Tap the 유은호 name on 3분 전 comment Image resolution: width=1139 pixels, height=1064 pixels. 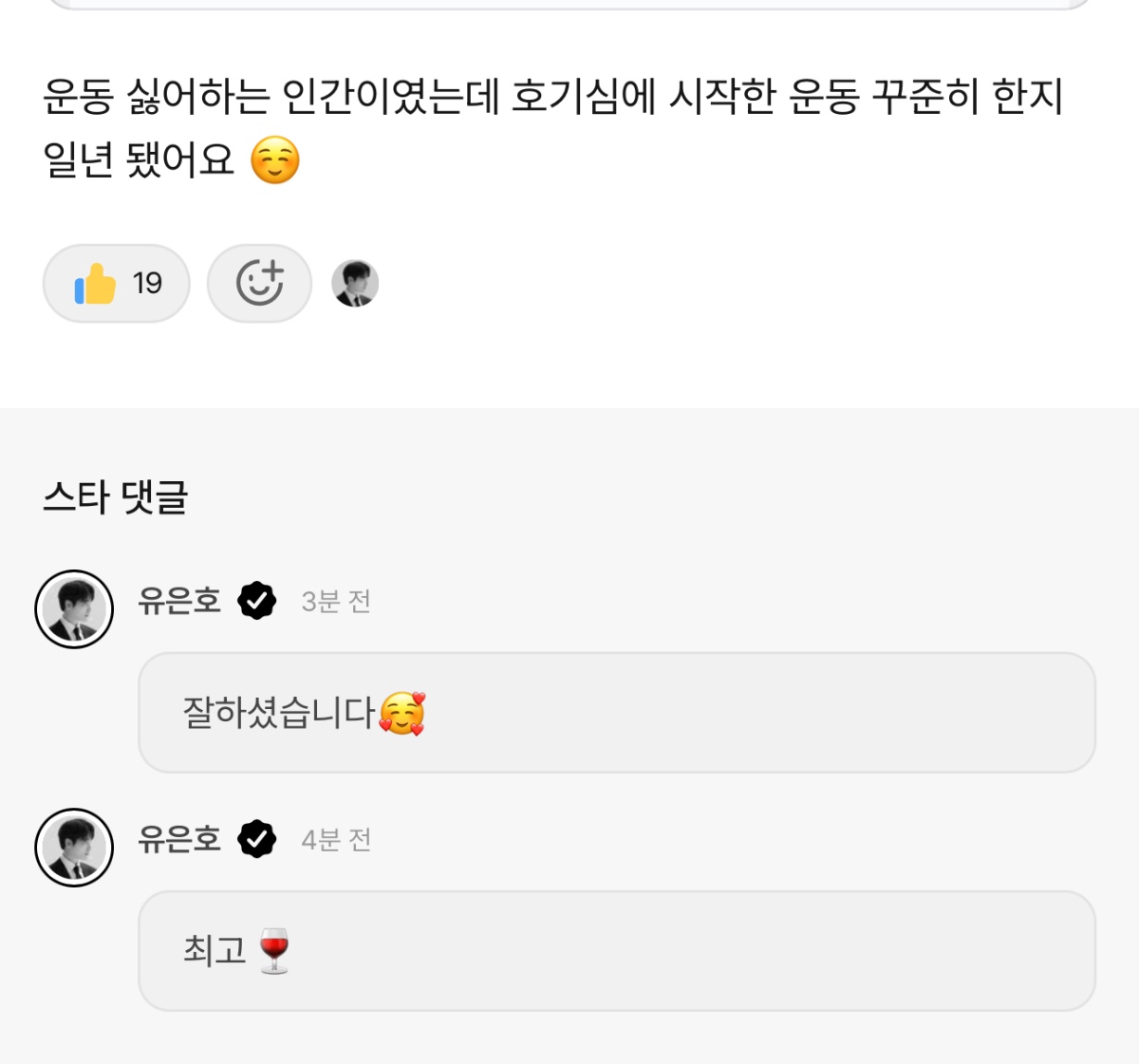click(x=179, y=601)
